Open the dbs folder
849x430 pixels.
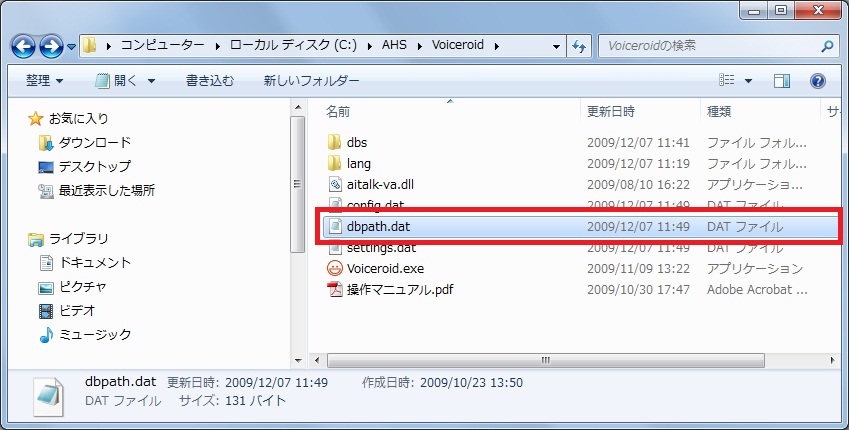click(x=356, y=142)
